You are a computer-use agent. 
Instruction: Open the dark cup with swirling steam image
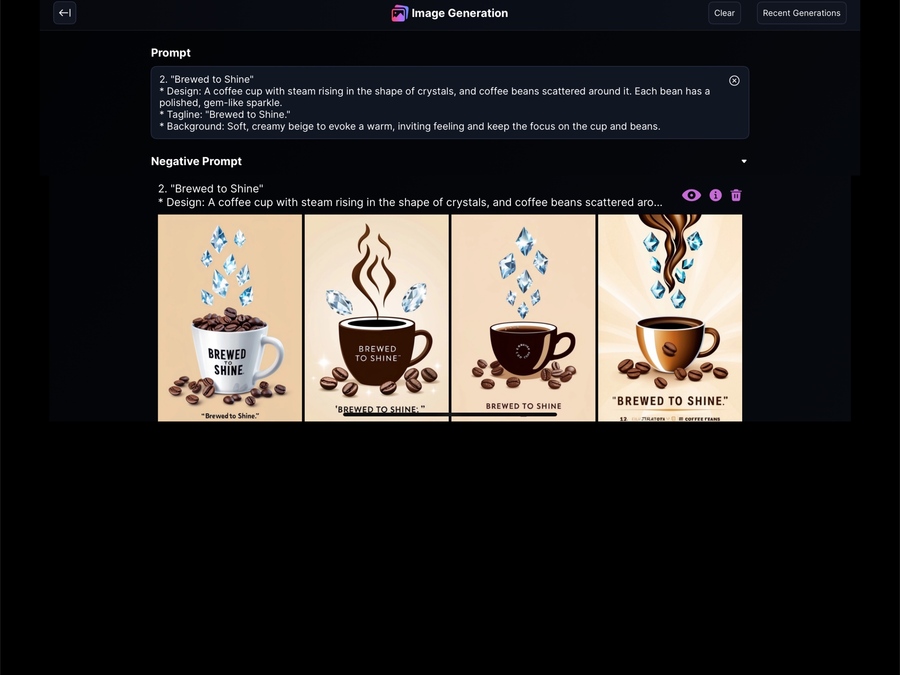pos(377,318)
